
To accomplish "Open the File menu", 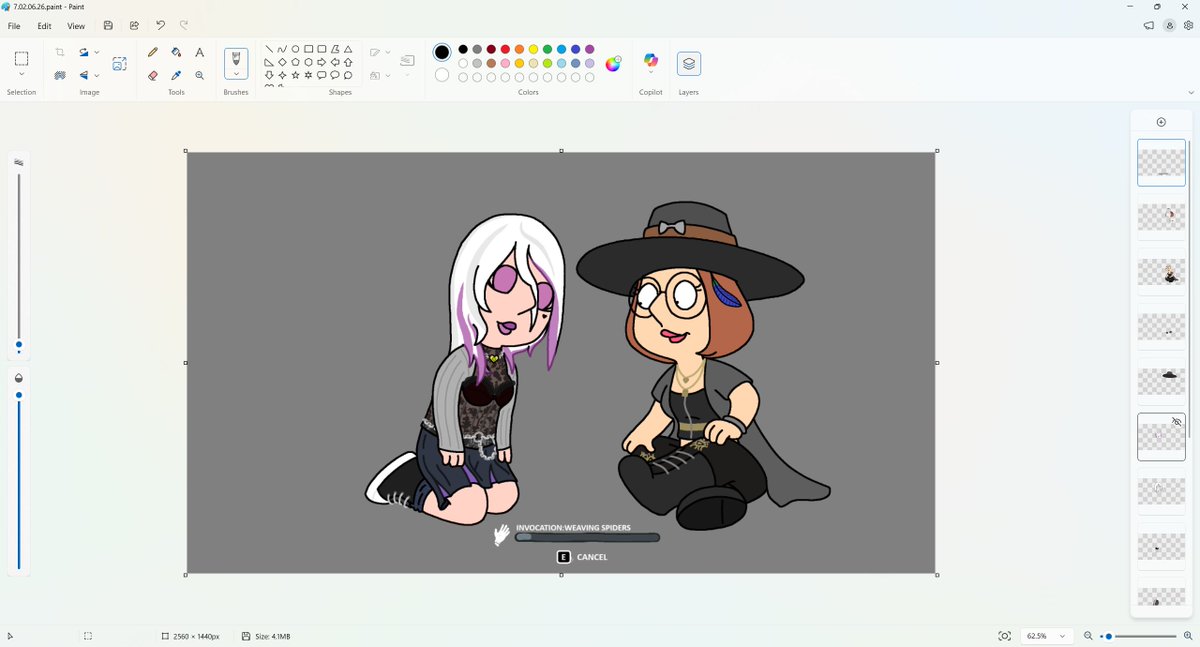I will (x=14, y=26).
